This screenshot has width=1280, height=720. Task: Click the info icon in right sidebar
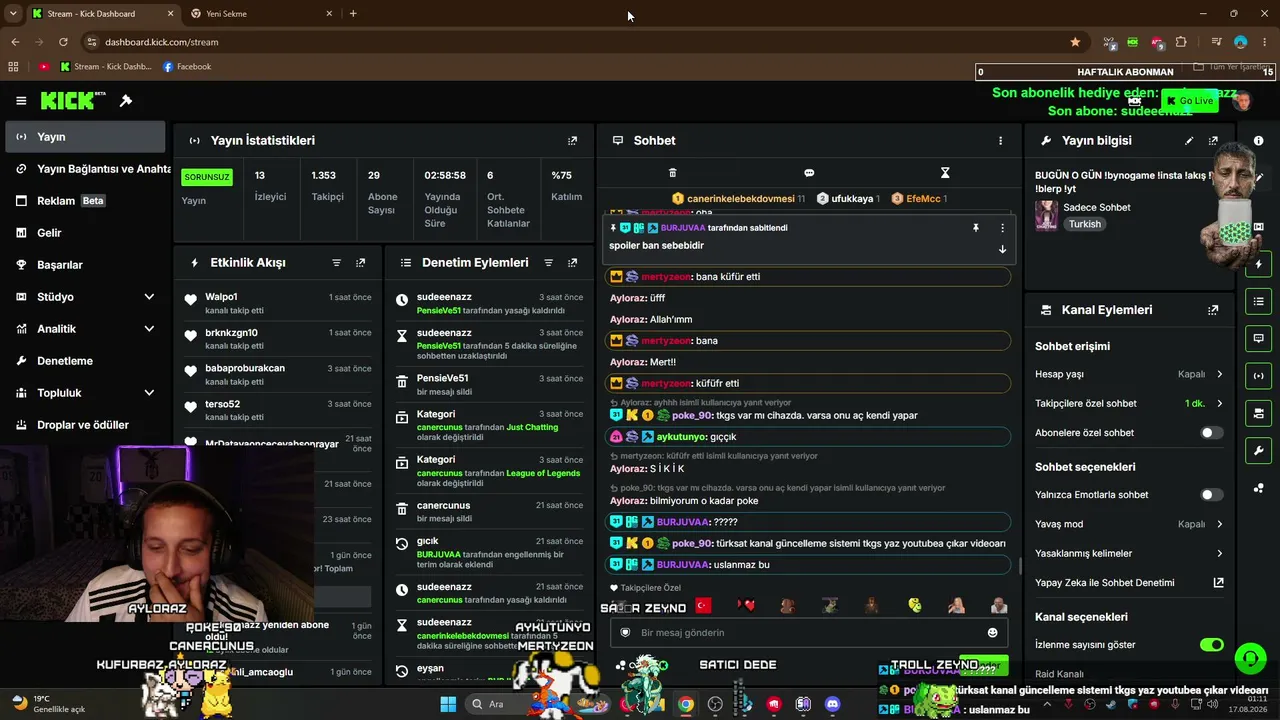click(1258, 141)
